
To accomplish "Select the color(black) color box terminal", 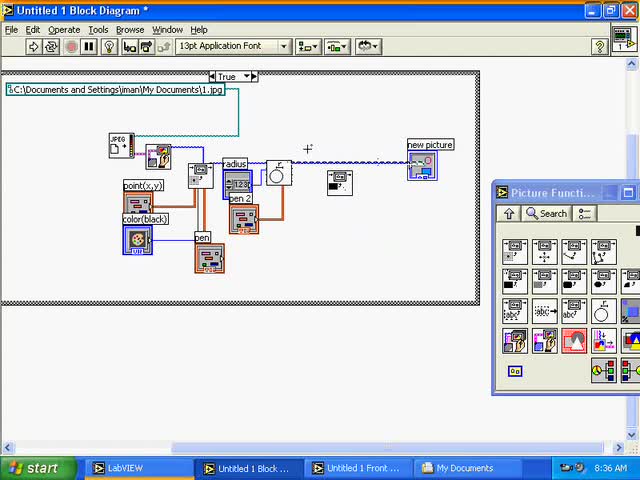I will pyautogui.click(x=138, y=240).
